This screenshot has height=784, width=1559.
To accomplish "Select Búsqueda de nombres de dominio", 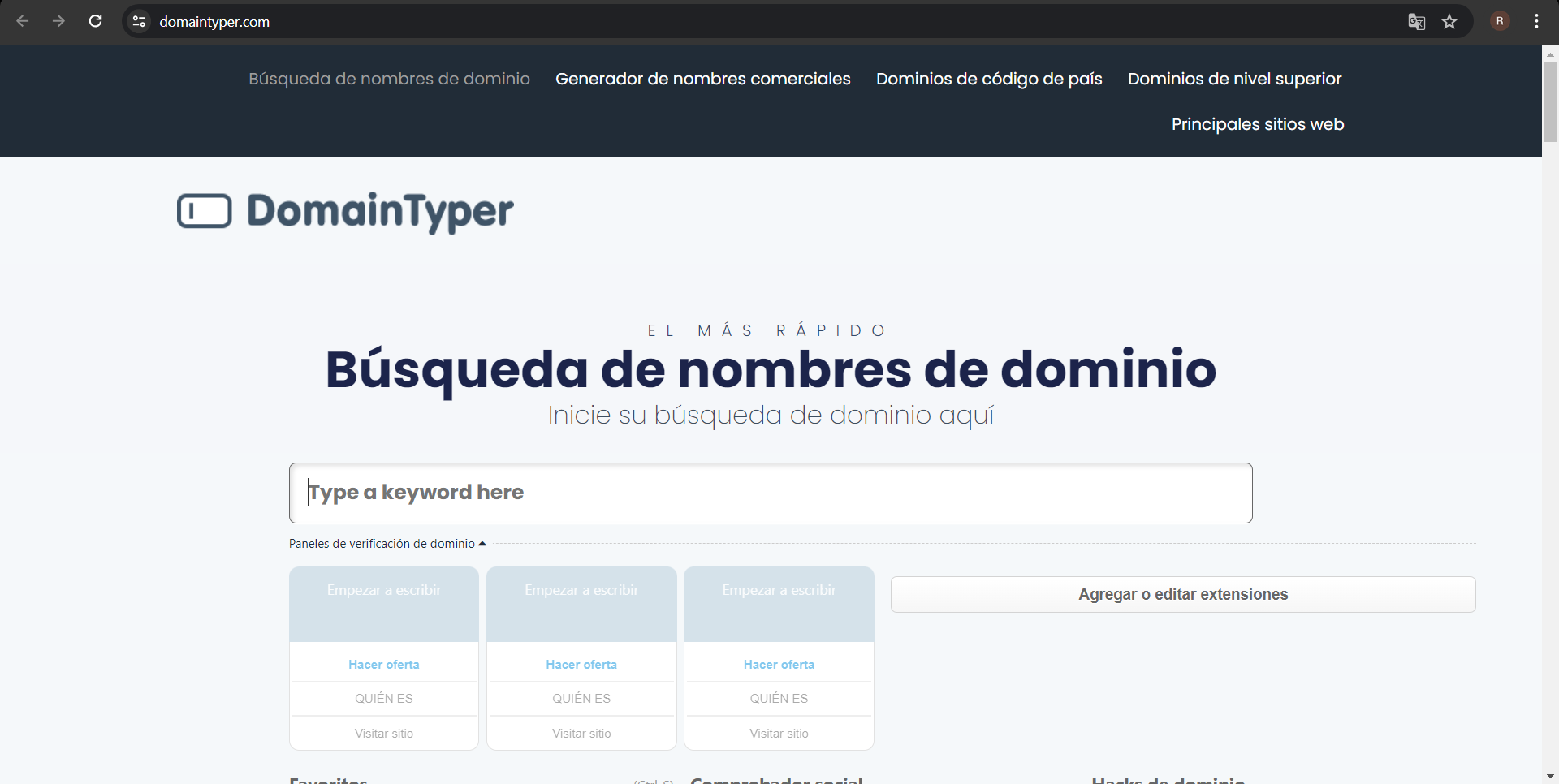I will coord(389,79).
